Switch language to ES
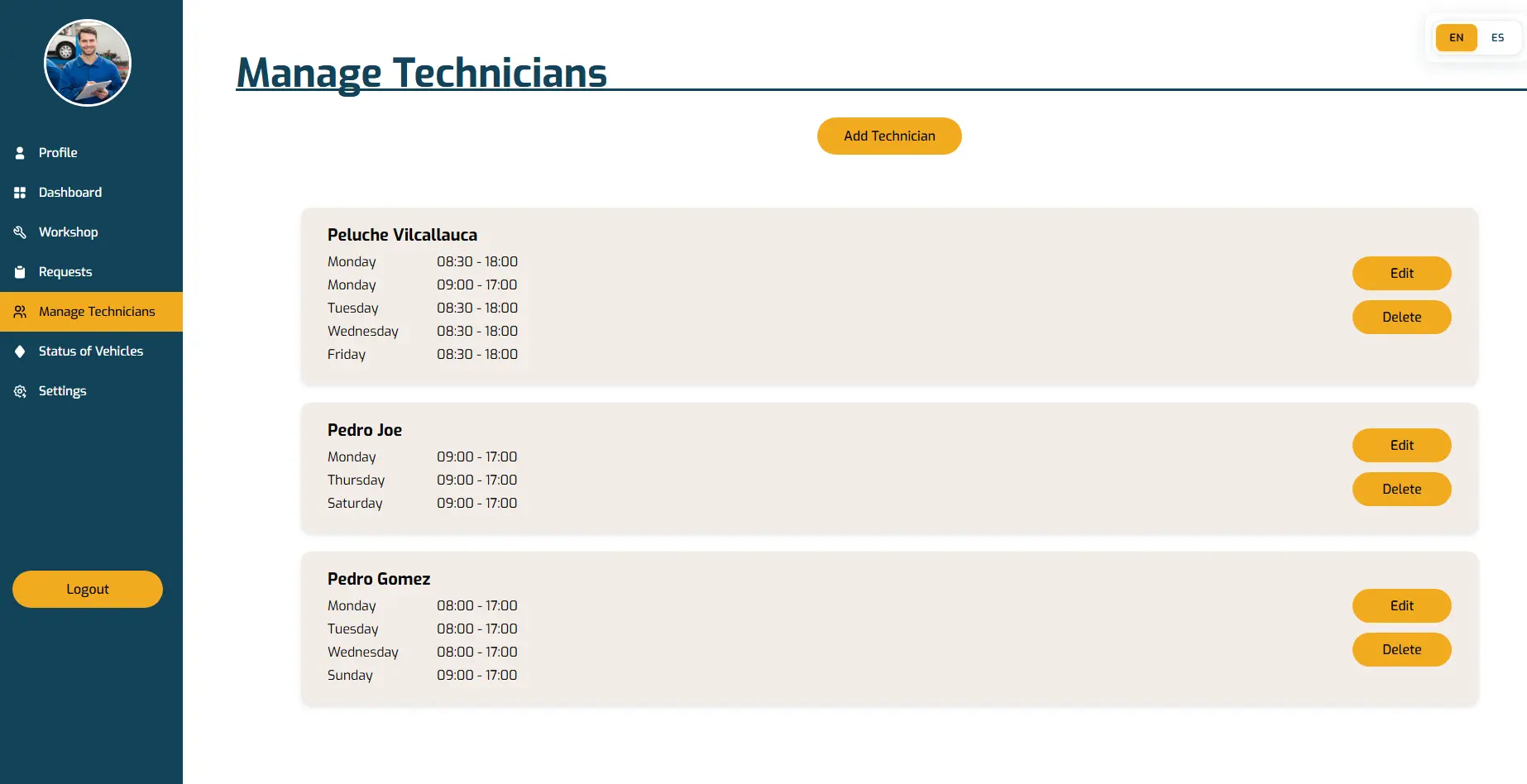The image size is (1527, 784). [x=1497, y=38]
